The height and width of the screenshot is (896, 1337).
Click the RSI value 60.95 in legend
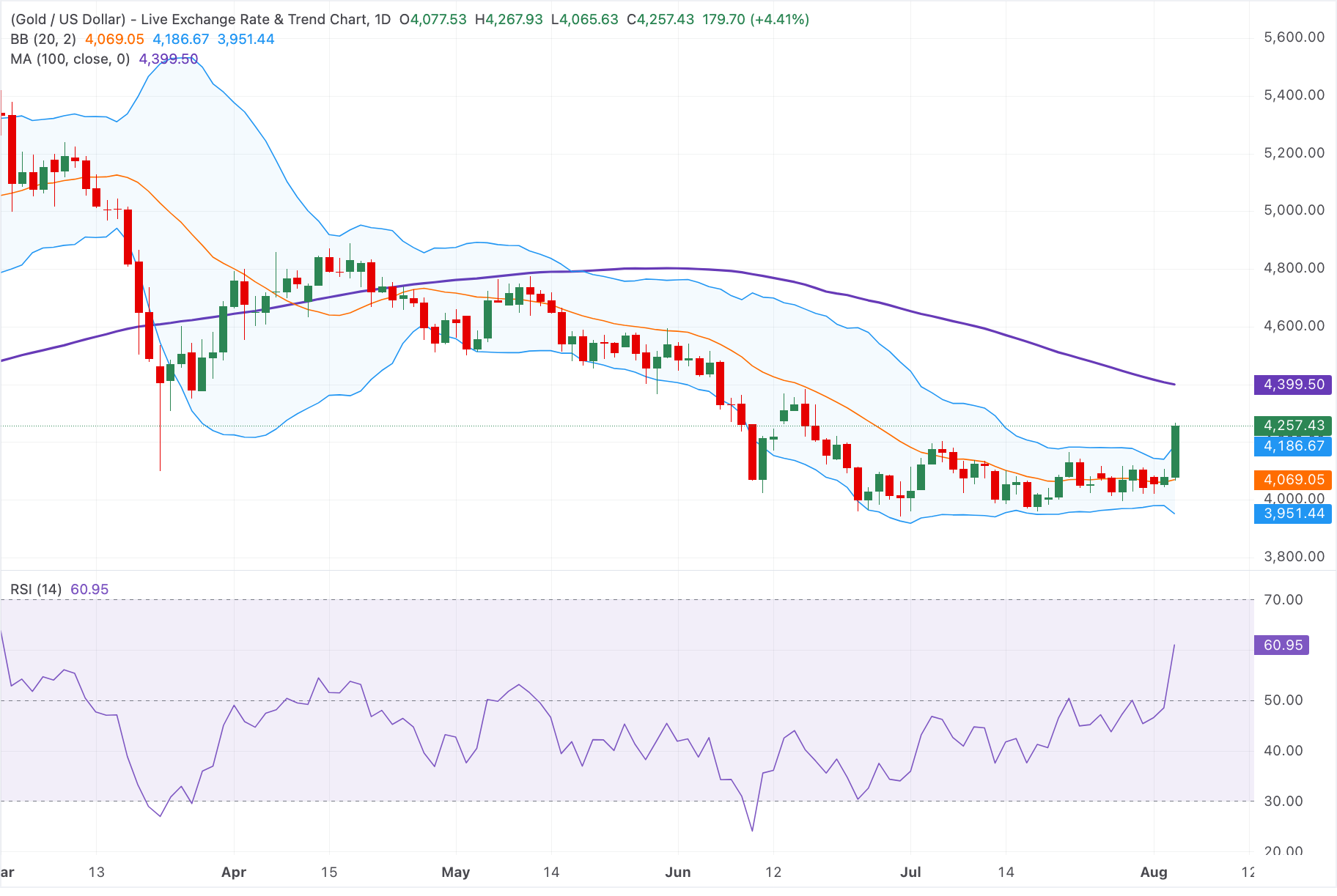(x=89, y=589)
